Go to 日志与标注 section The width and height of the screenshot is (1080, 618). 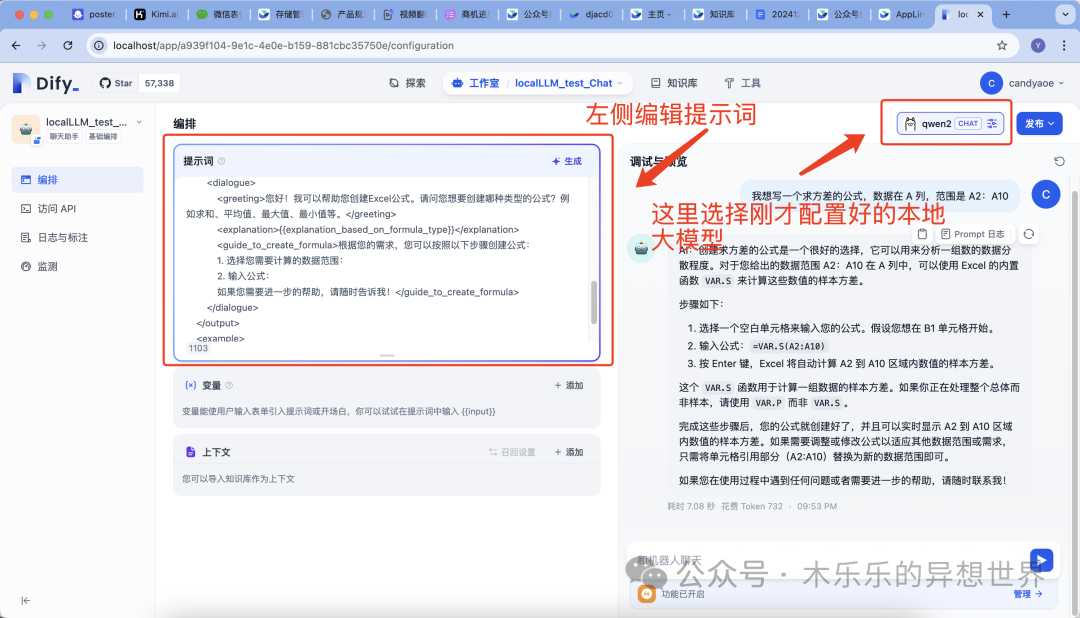62,238
